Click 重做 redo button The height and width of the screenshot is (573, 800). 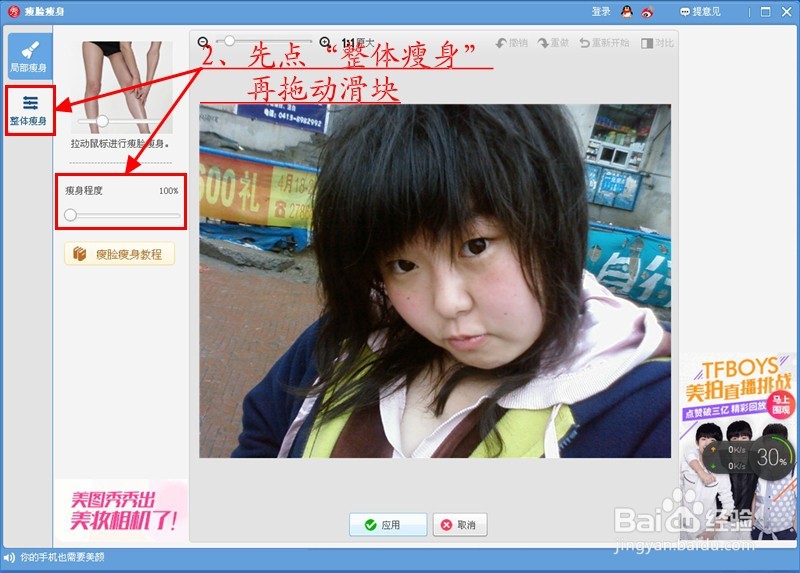click(x=553, y=43)
